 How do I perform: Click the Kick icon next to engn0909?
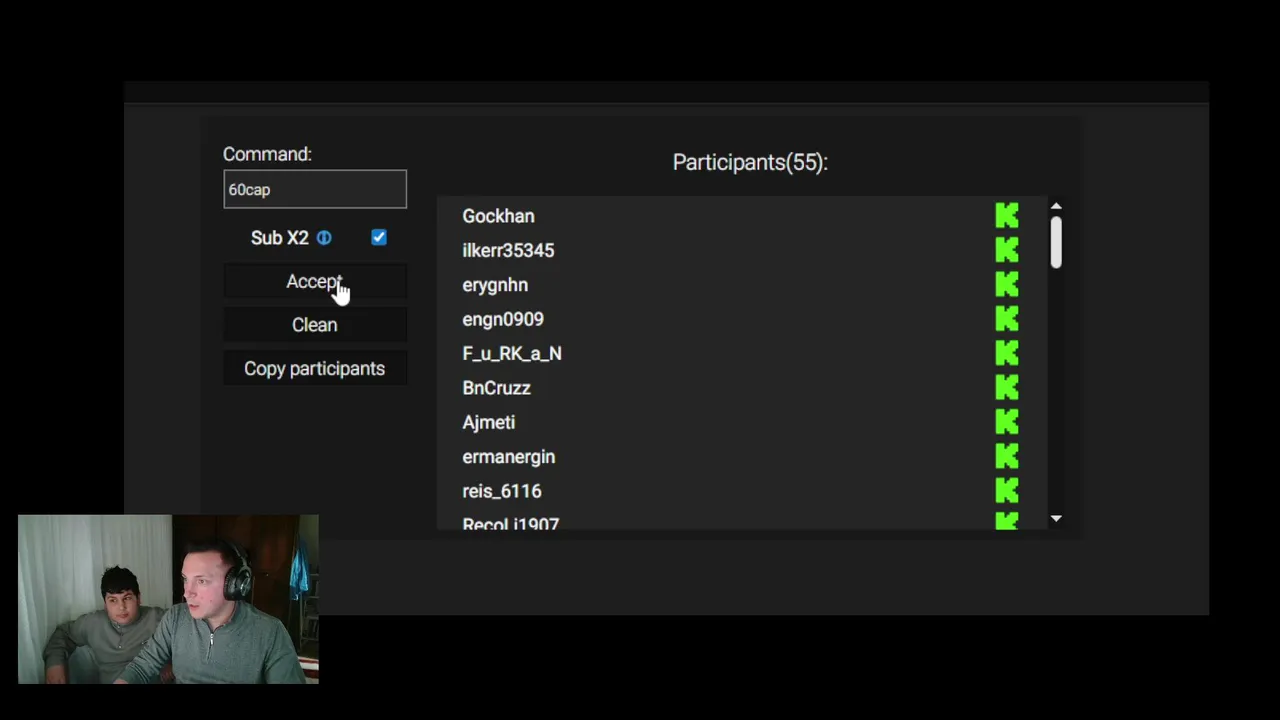1007,319
